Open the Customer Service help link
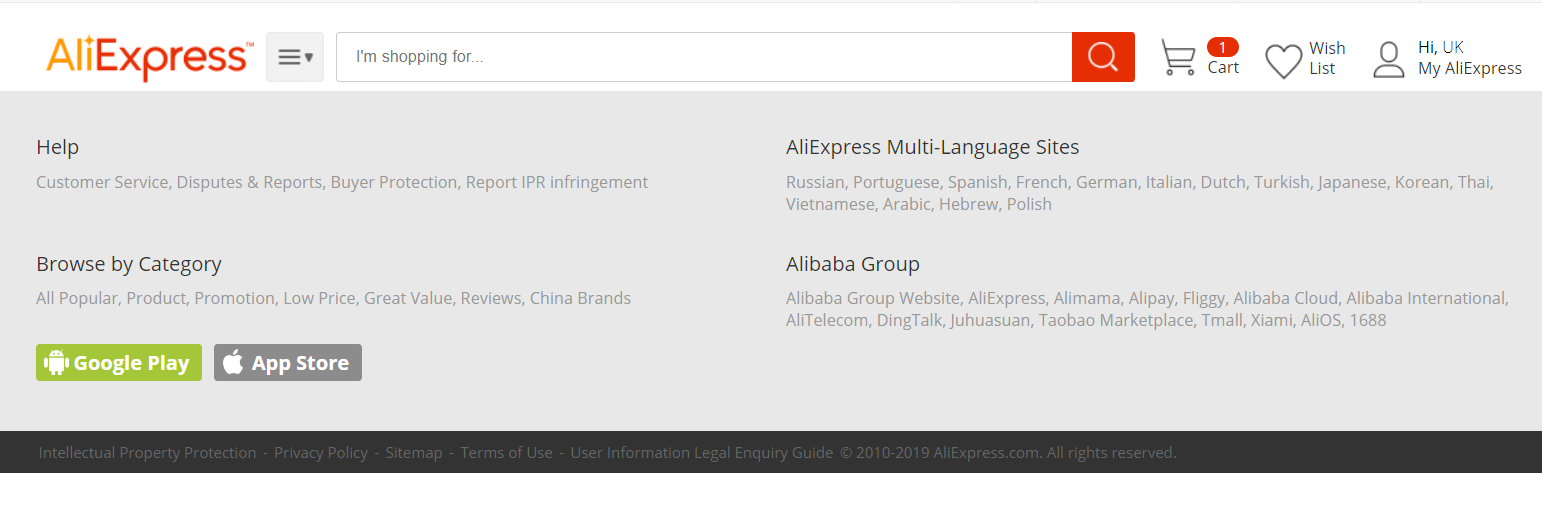Viewport: 1542px width, 510px height. (x=102, y=182)
